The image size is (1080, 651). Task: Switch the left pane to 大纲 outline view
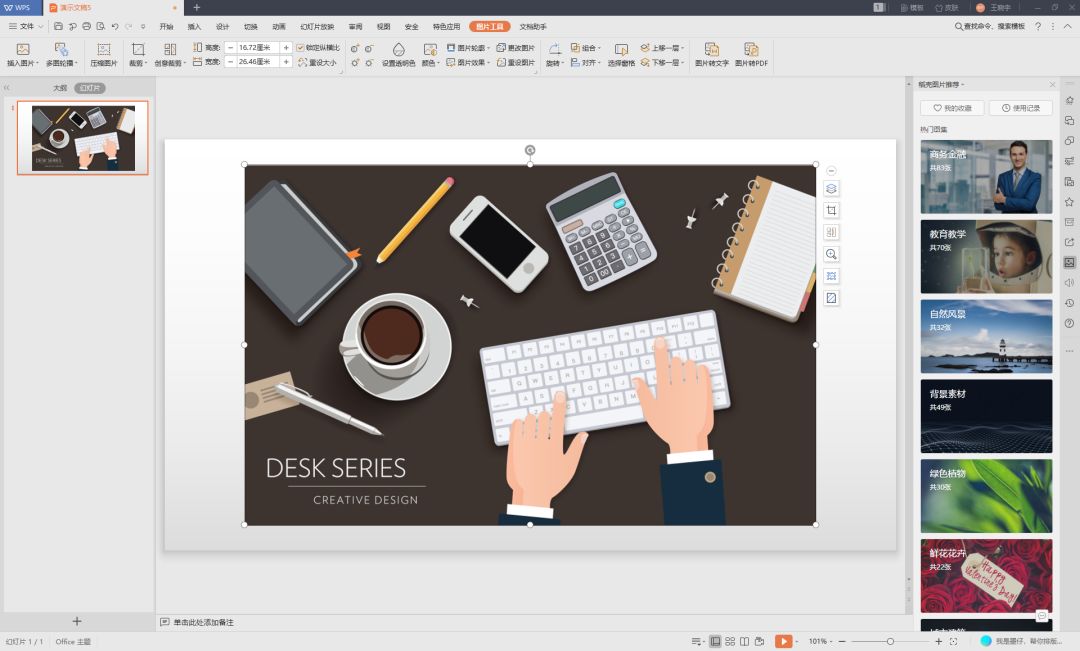pyautogui.click(x=60, y=88)
